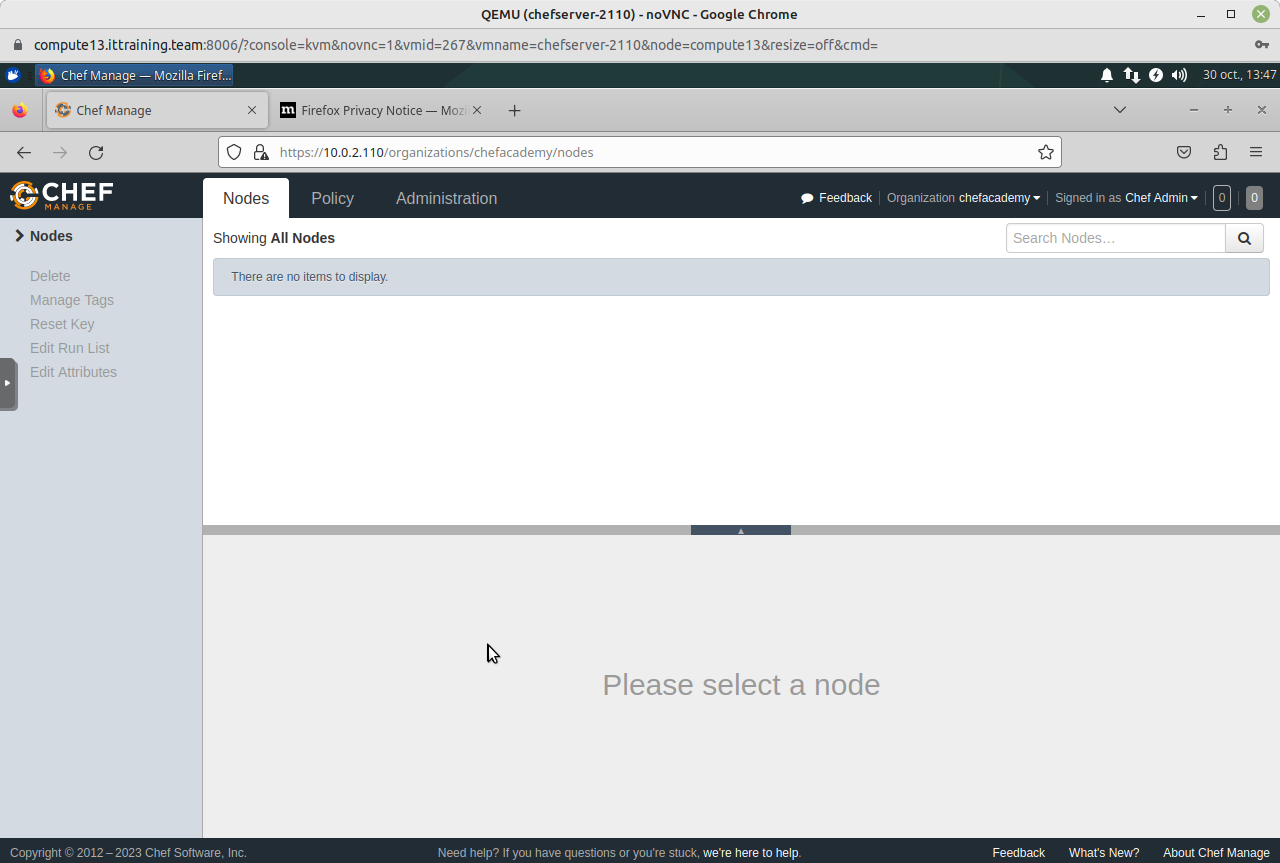Click the Chef Manage logo
1280x863 pixels.
click(x=62, y=195)
